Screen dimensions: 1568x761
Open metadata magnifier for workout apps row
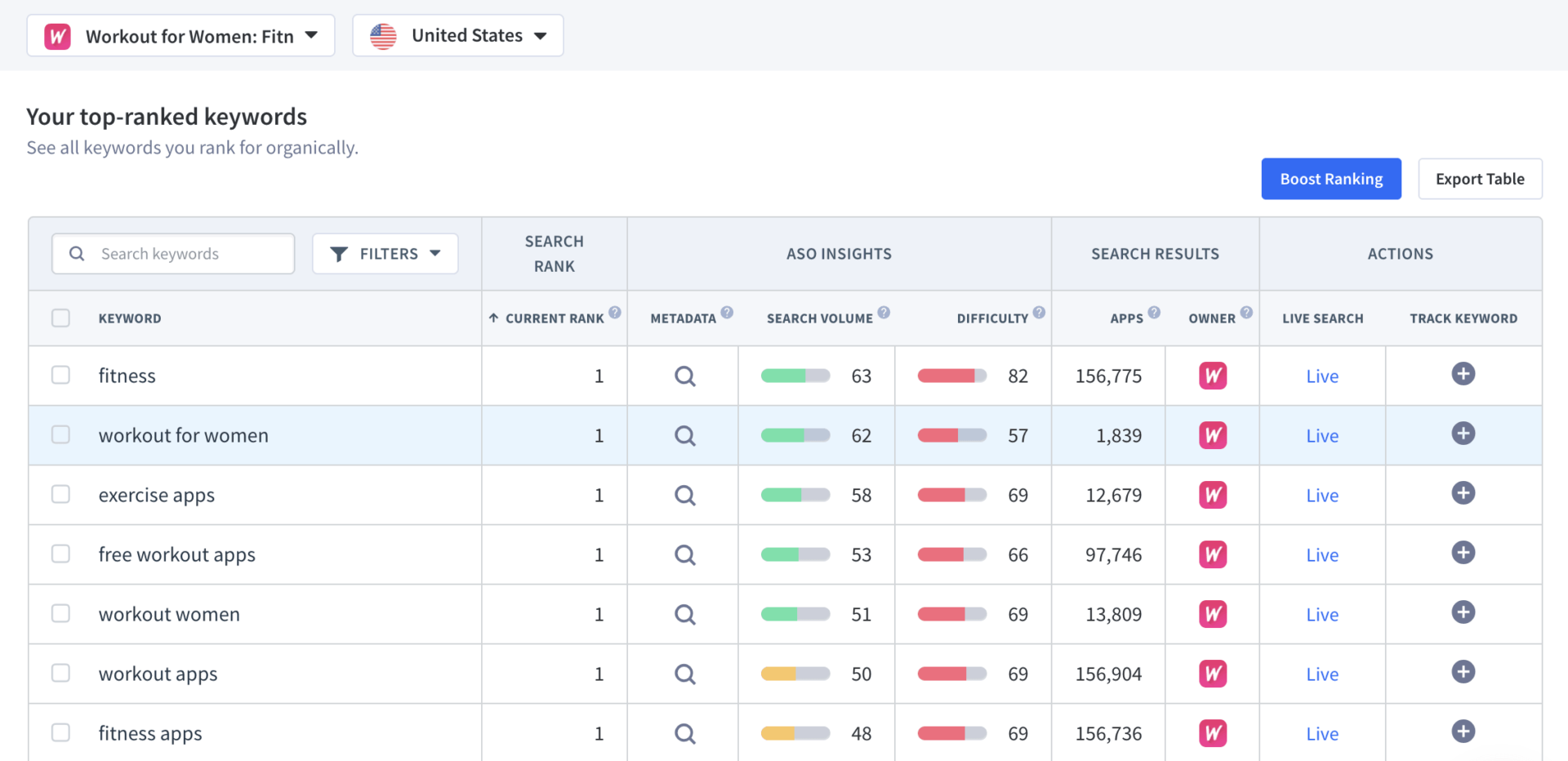click(x=684, y=674)
